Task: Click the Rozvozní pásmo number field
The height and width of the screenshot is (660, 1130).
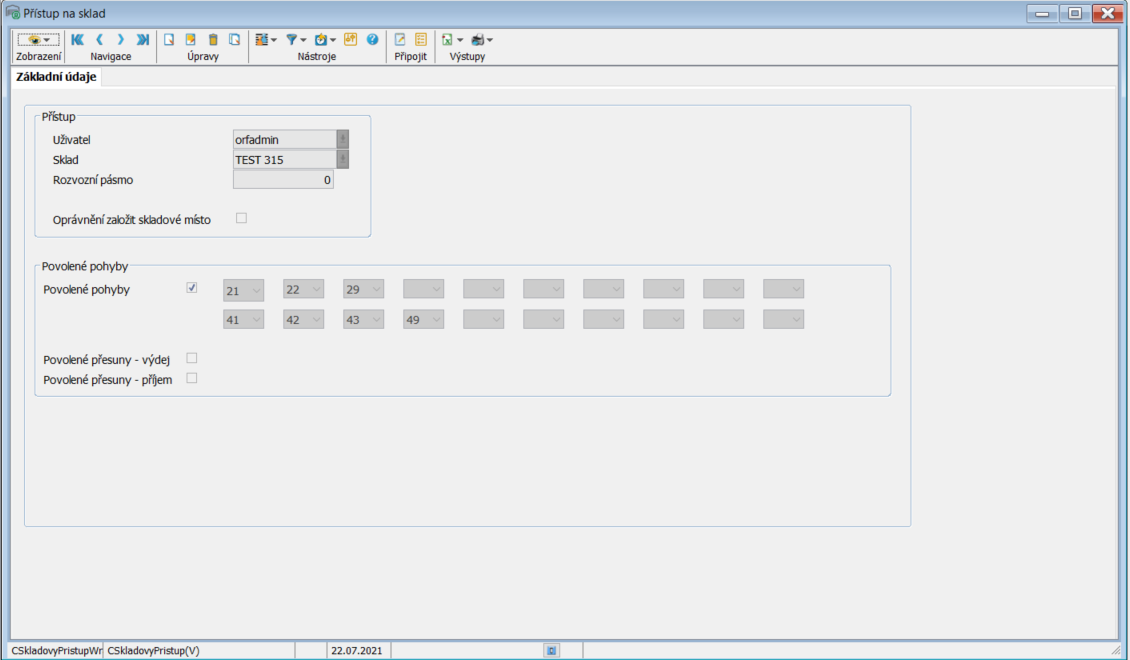Action: (x=283, y=180)
